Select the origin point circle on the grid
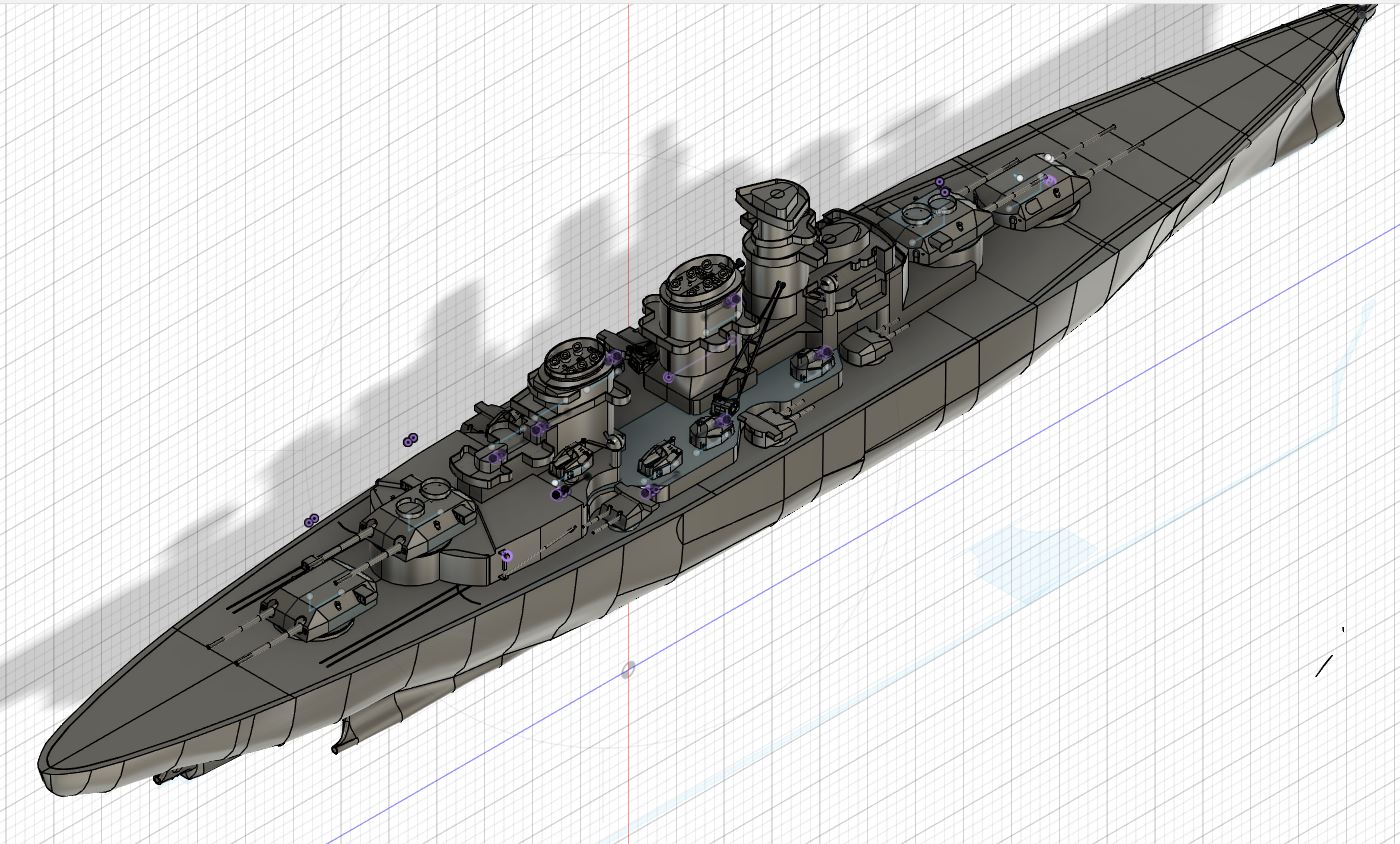 (x=628, y=669)
